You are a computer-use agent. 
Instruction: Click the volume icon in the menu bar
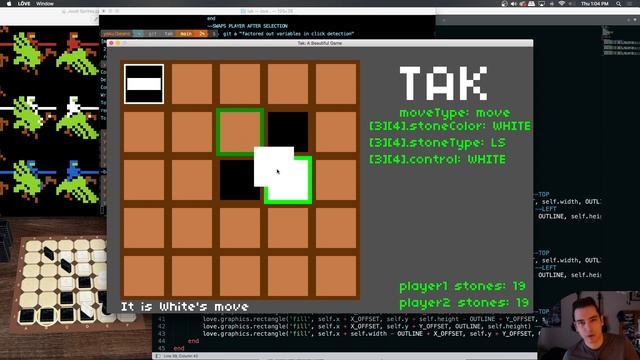click(513, 4)
